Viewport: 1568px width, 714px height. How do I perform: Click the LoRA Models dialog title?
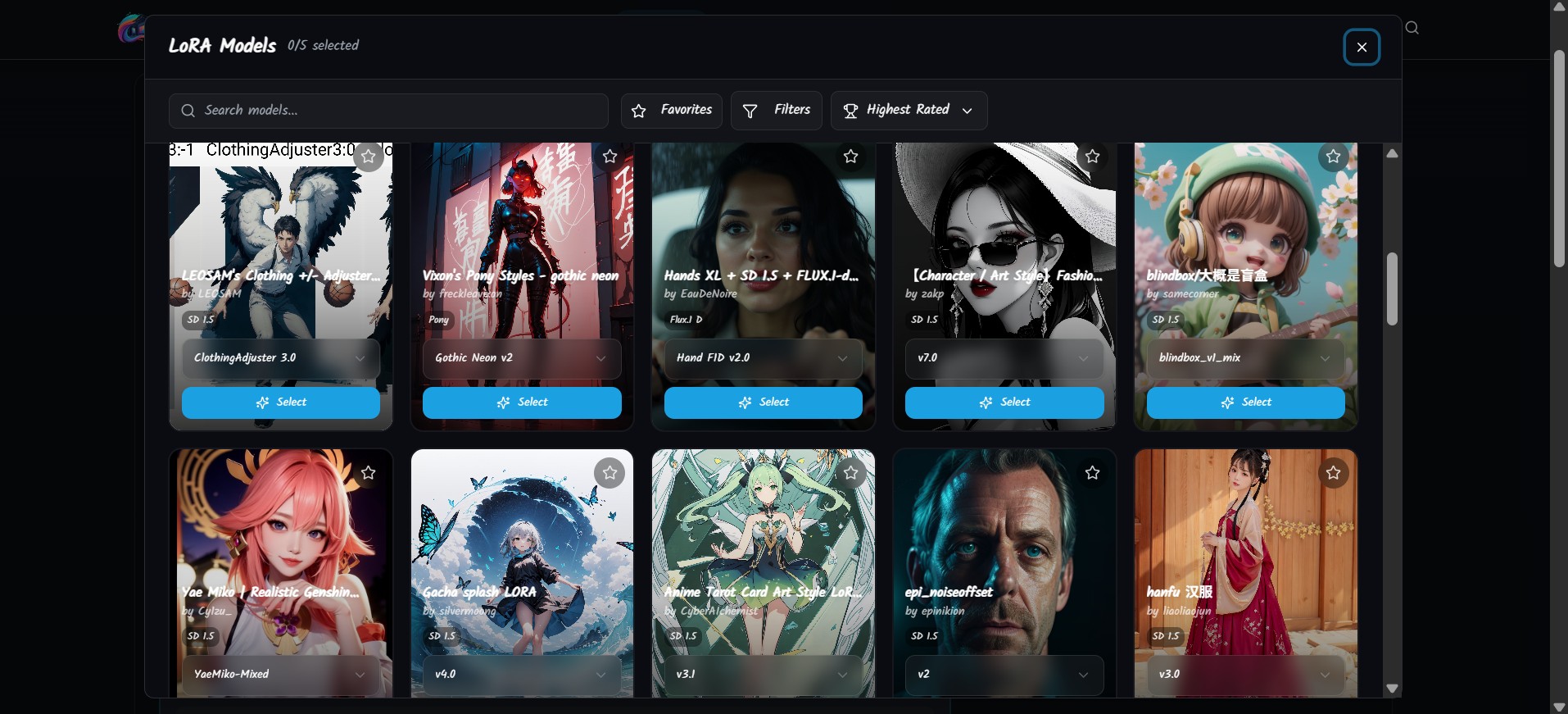(x=222, y=46)
